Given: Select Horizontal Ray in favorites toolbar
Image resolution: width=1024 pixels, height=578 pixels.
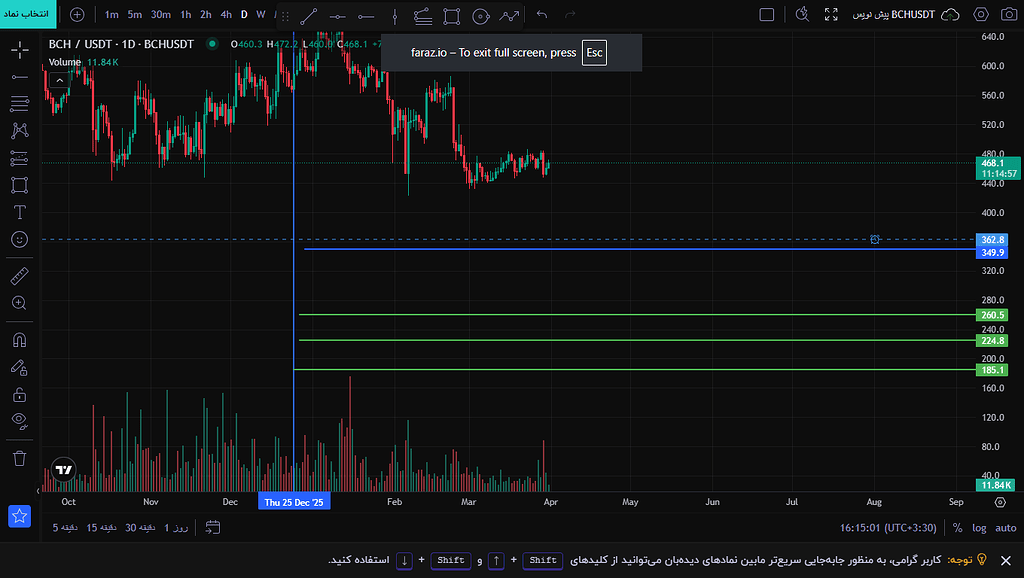Looking at the screenshot, I should click(x=366, y=16).
